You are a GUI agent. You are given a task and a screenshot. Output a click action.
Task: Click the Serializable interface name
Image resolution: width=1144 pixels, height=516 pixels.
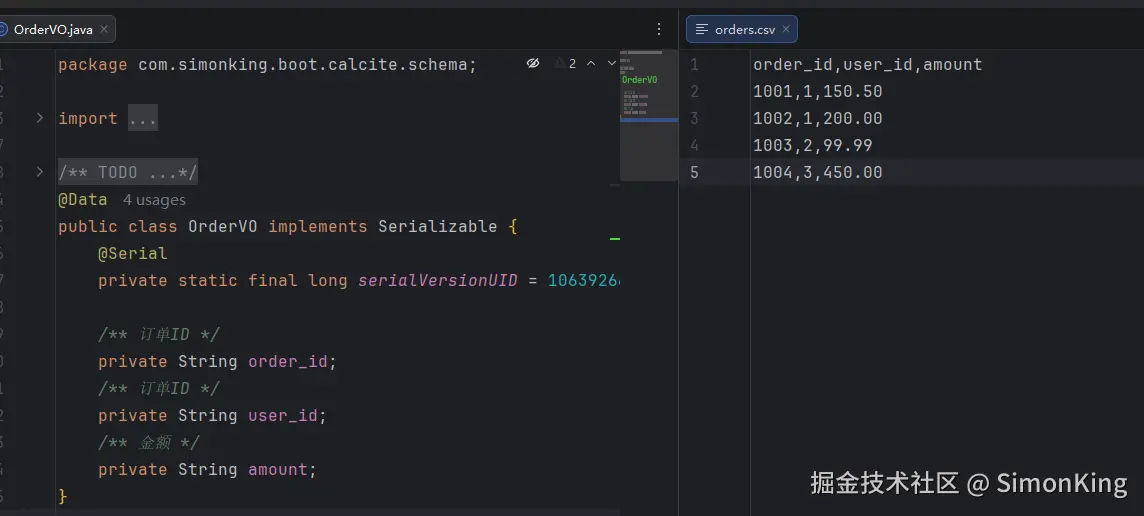(x=437, y=227)
